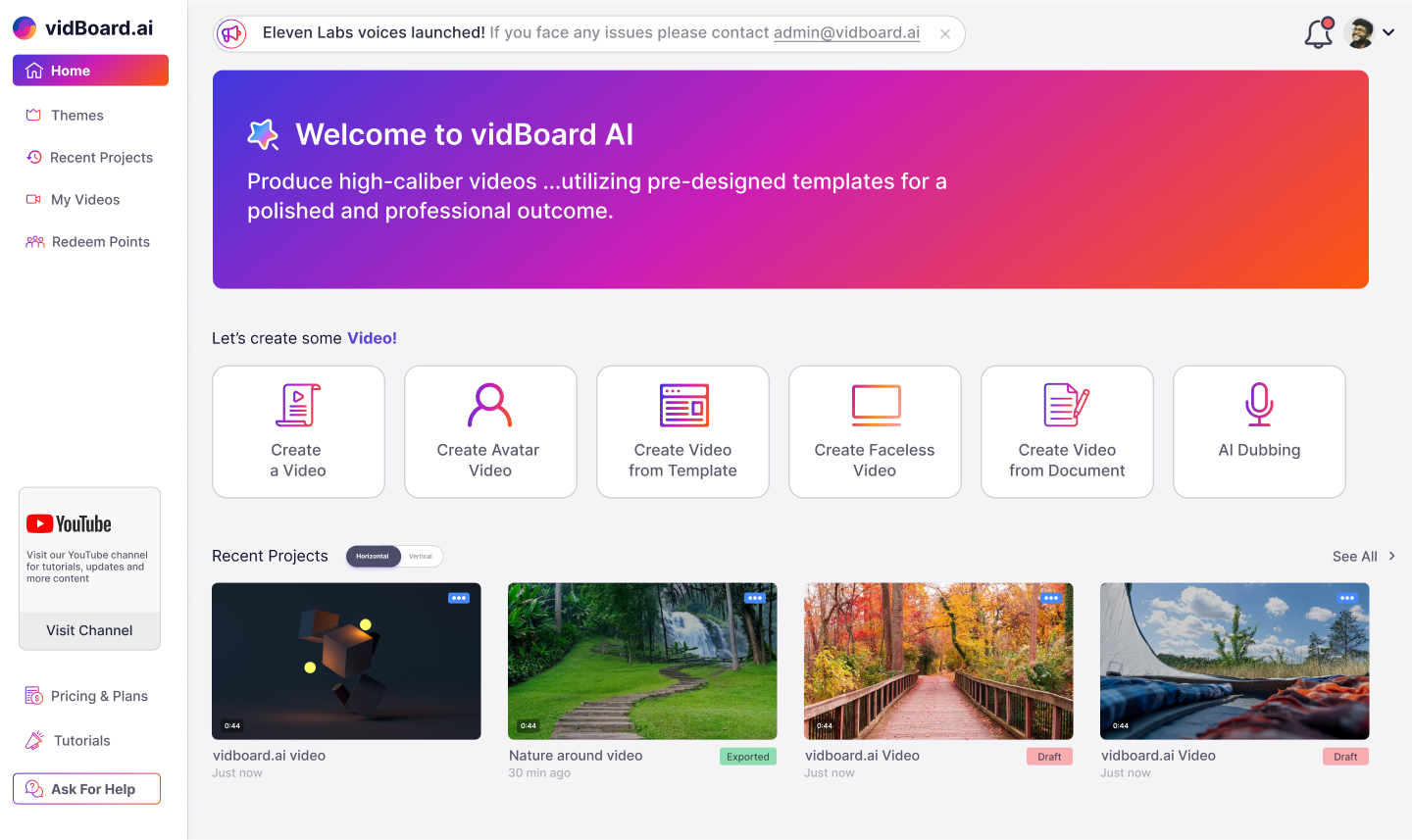Open the autumn bridge Draft video thumbnail
Screen dimensions: 1412x840
point(938,661)
